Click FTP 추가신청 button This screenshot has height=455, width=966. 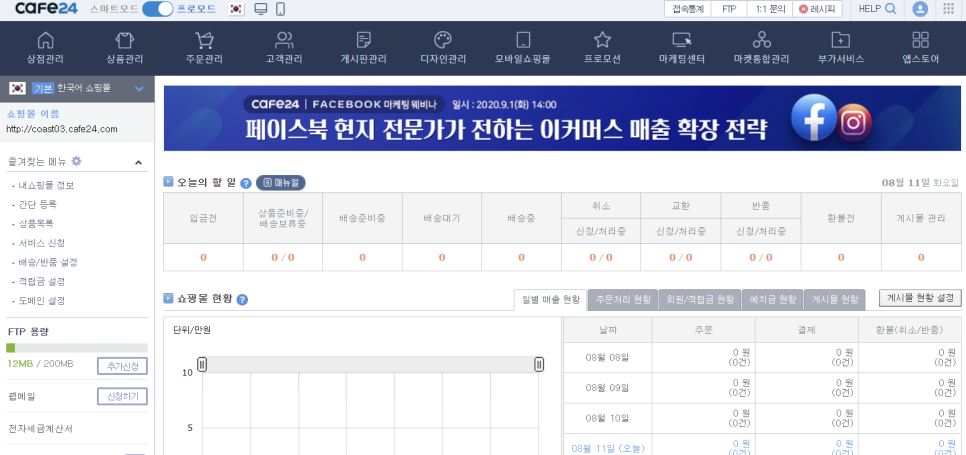point(122,366)
